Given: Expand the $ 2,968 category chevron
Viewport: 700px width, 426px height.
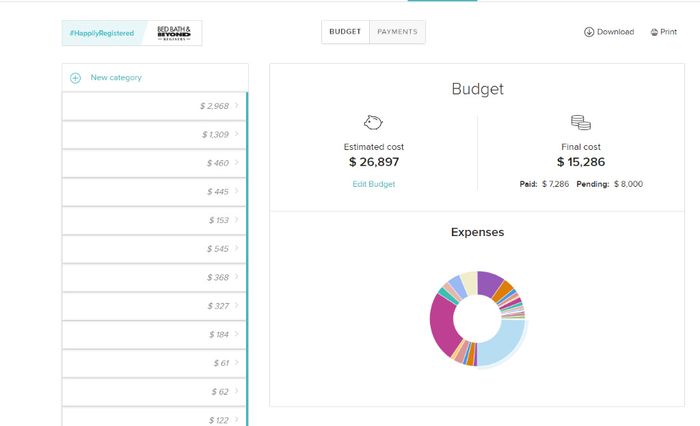Looking at the screenshot, I should [237, 105].
